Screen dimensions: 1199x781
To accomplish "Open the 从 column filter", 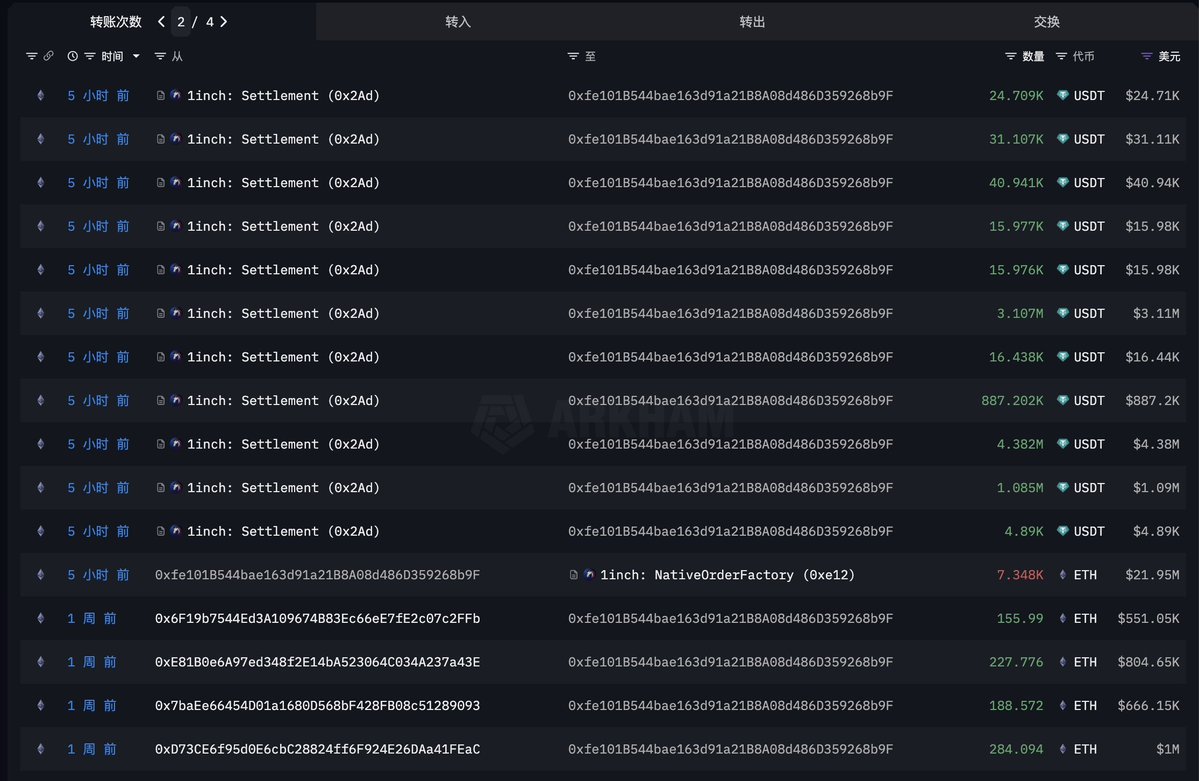I will click(160, 56).
